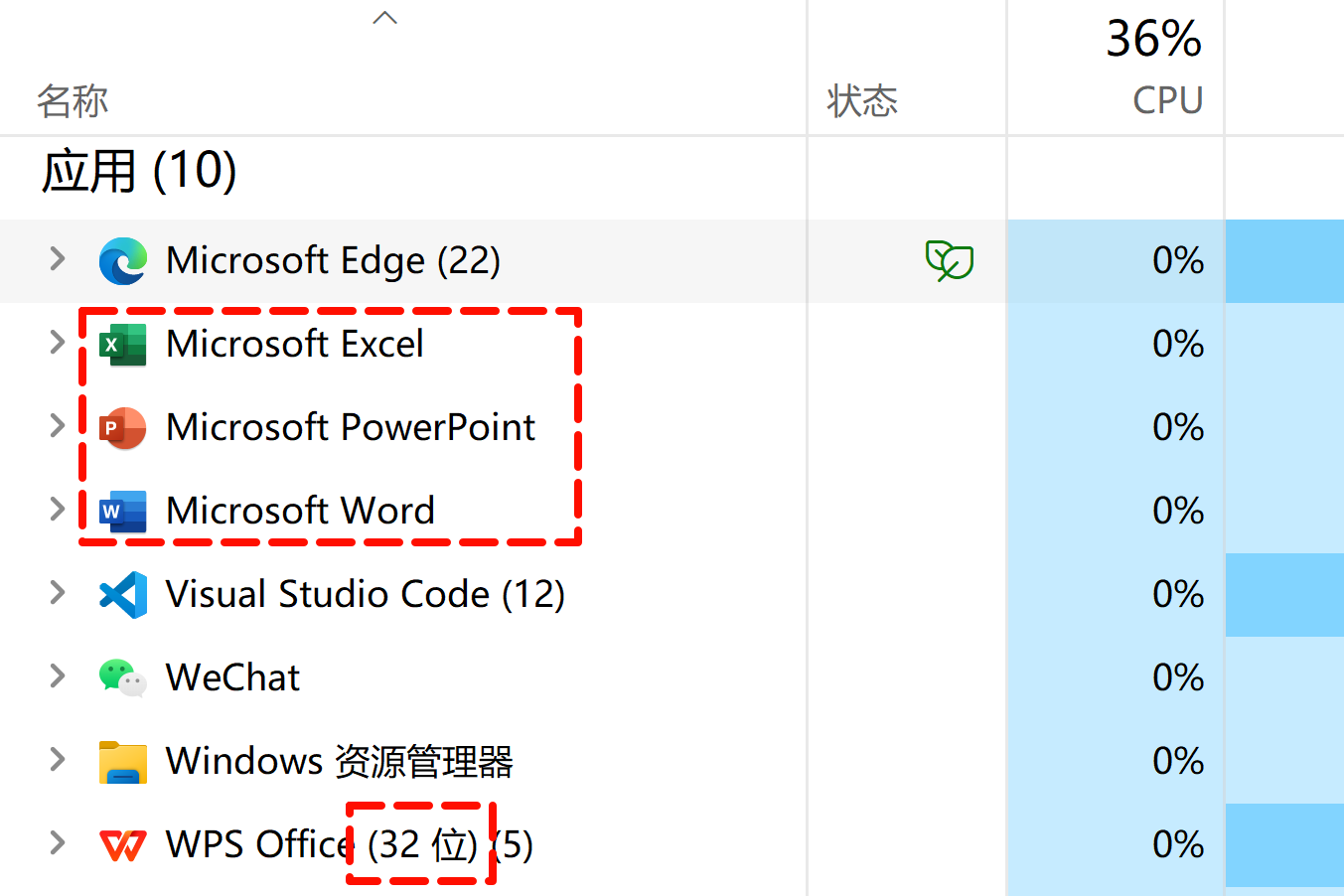Viewport: 1344px width, 896px height.
Task: Click the Windows 资源管理器 folder icon
Action: point(123,762)
